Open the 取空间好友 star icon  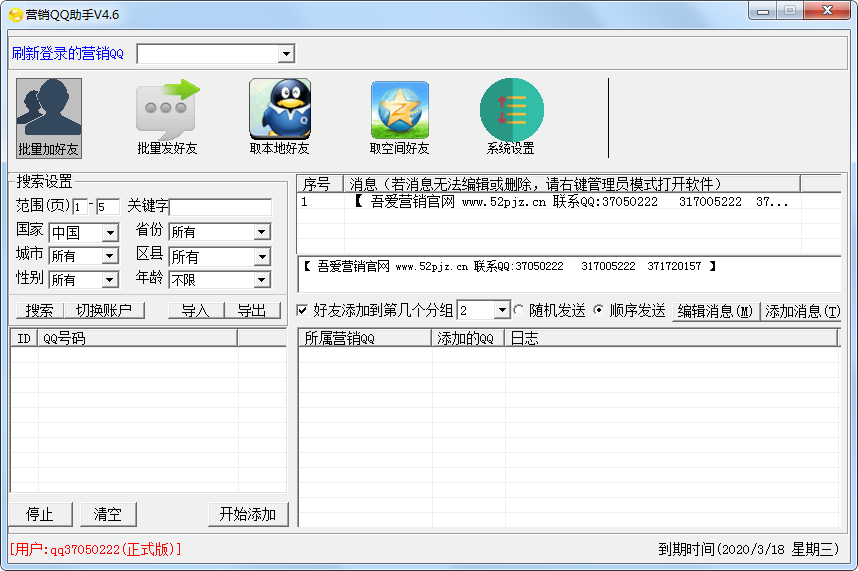click(399, 110)
